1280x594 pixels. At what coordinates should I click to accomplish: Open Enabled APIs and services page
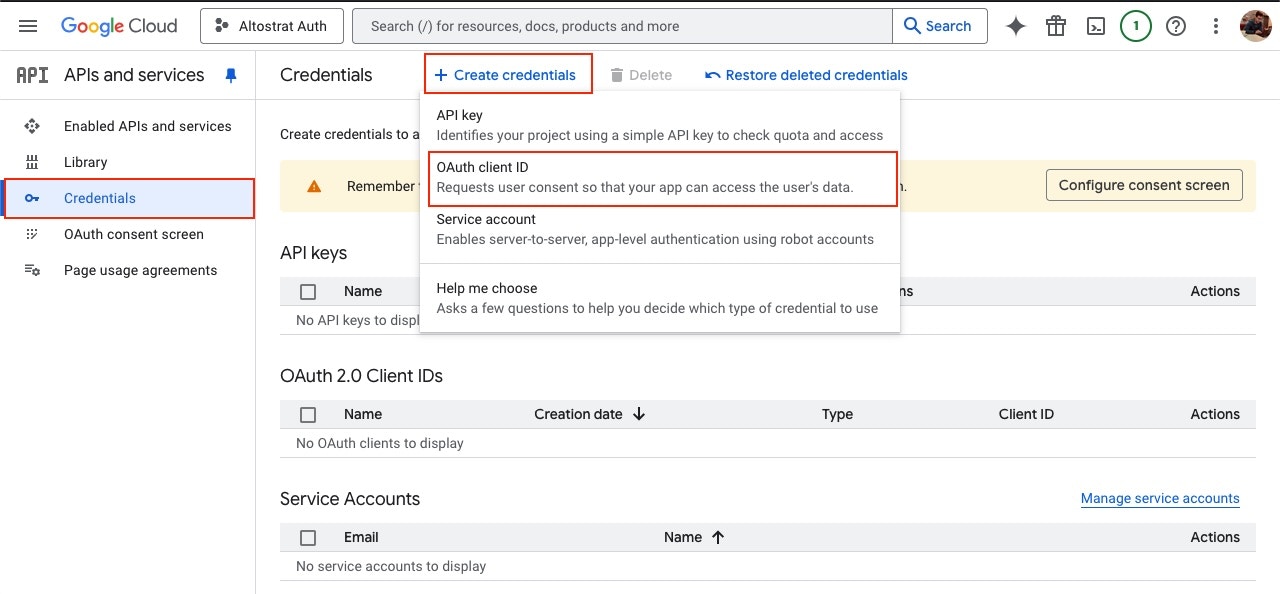click(x=147, y=126)
